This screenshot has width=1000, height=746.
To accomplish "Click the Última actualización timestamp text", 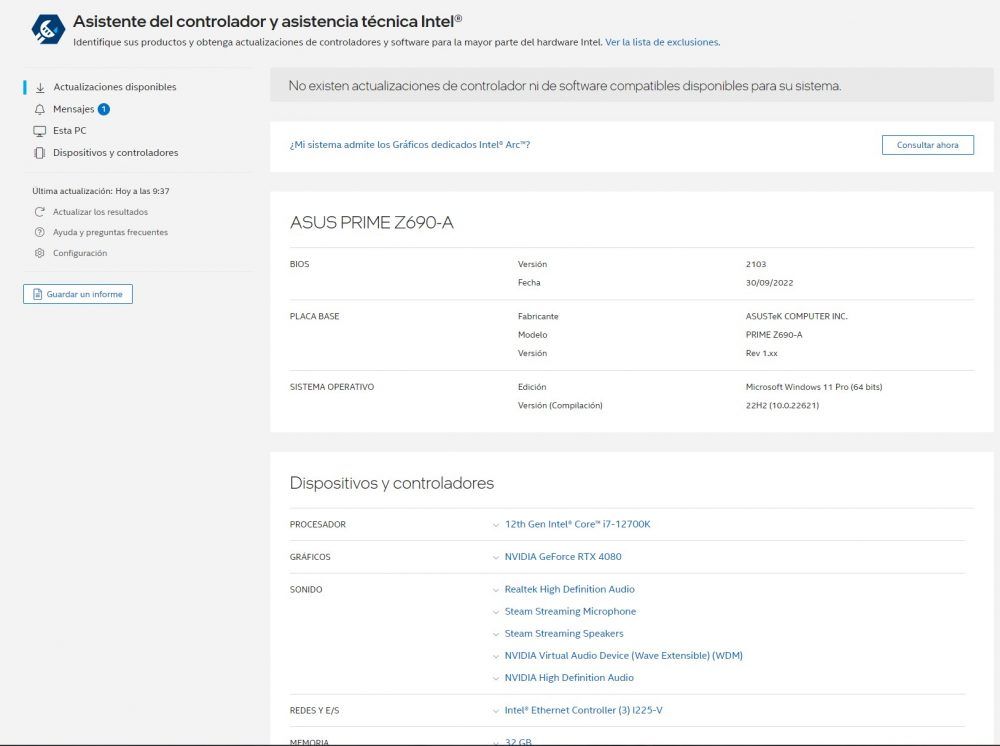I will pyautogui.click(x=101, y=191).
